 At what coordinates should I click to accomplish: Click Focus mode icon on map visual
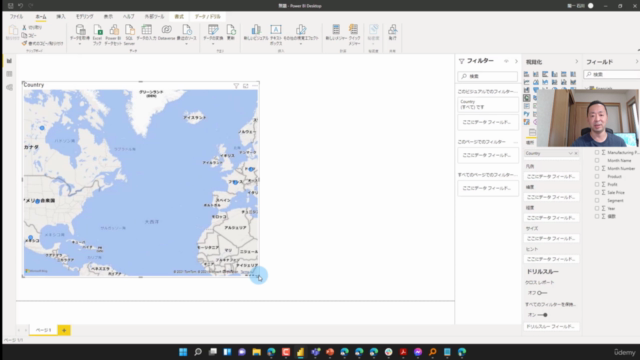(246, 85)
